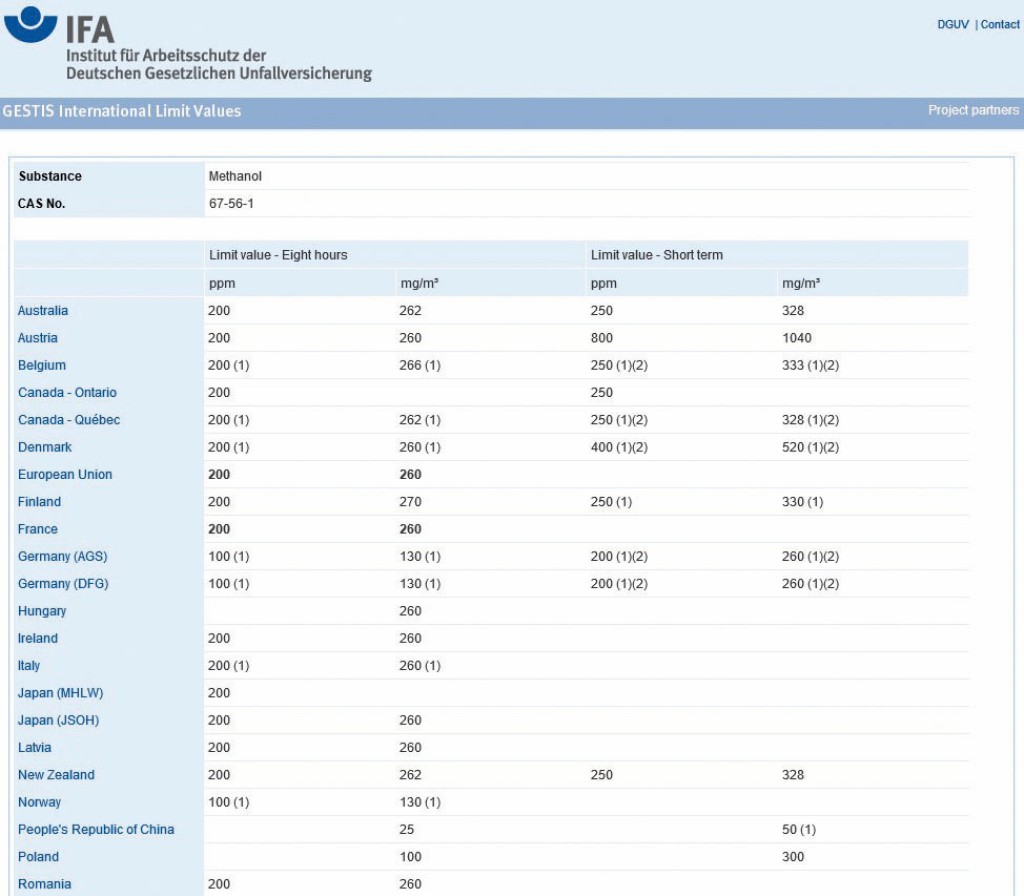Open the Project partners page
The image size is (1024, 896).
tap(973, 111)
